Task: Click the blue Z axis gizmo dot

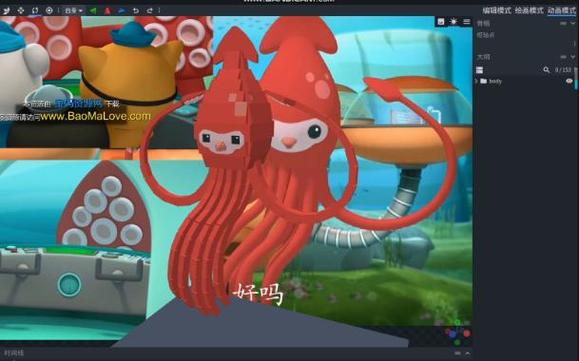Action: coord(453,334)
